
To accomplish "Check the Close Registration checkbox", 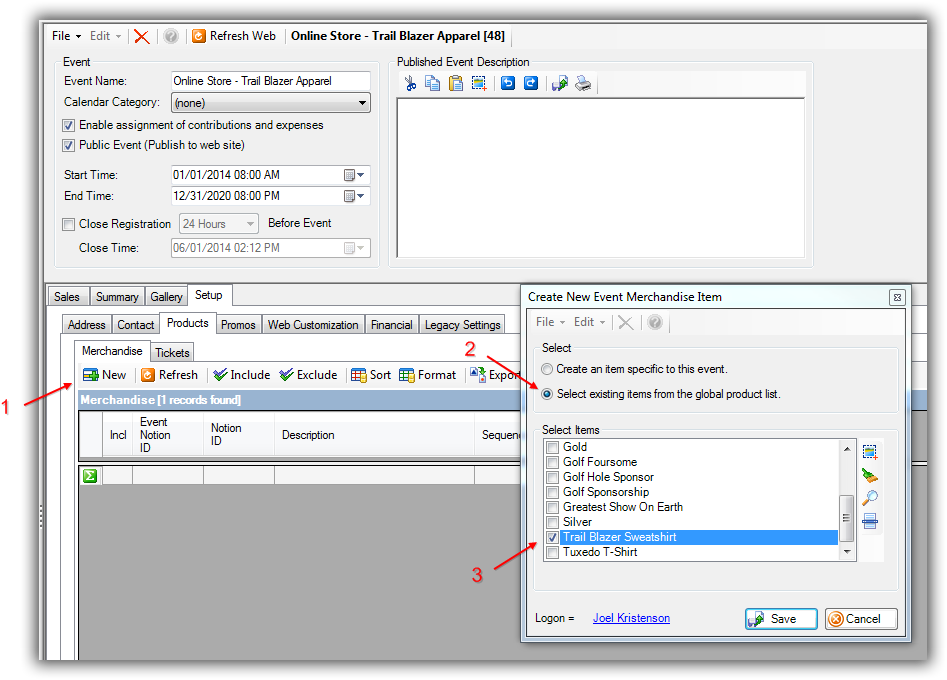I will pos(69,224).
